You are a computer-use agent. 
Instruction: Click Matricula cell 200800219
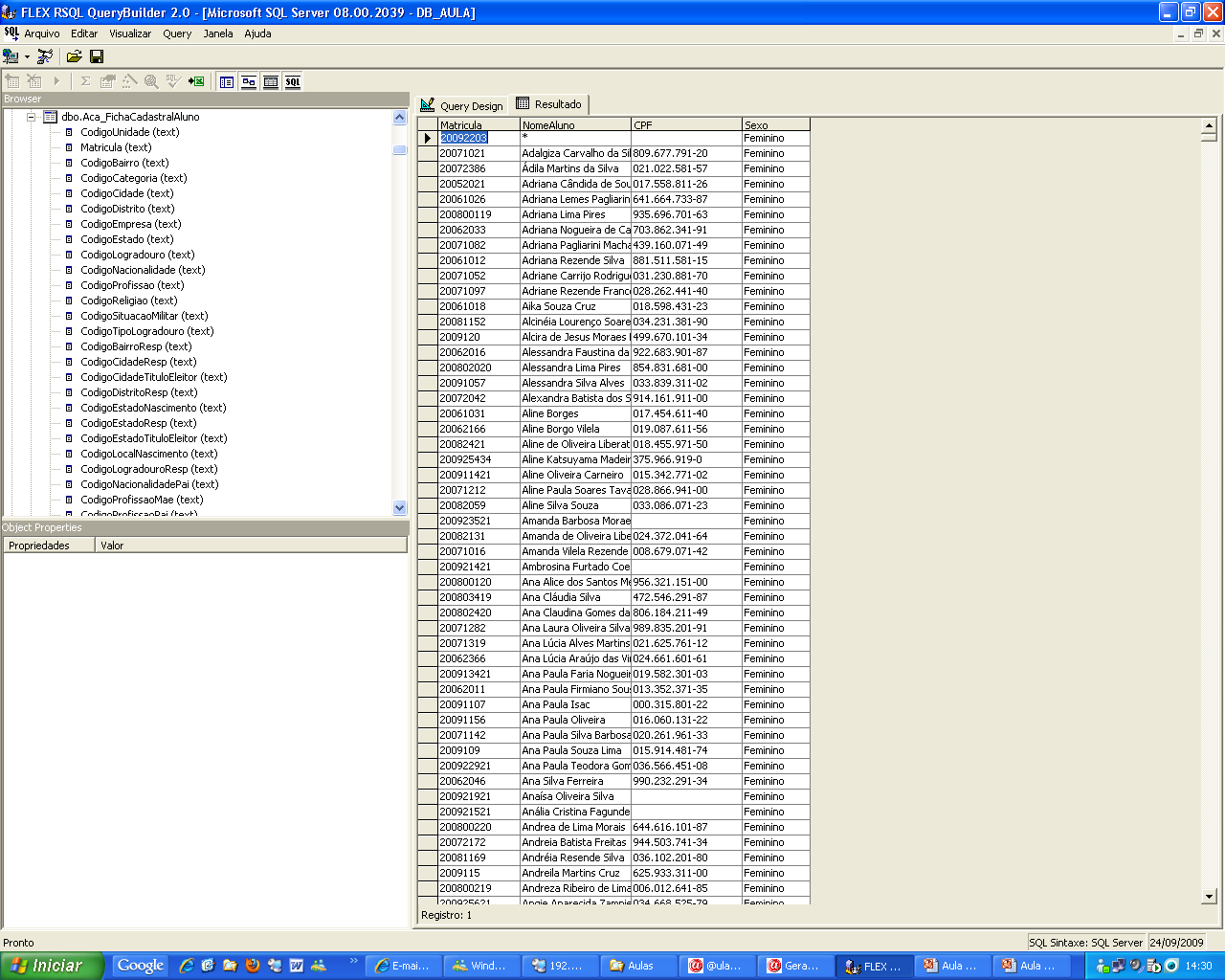(x=479, y=888)
